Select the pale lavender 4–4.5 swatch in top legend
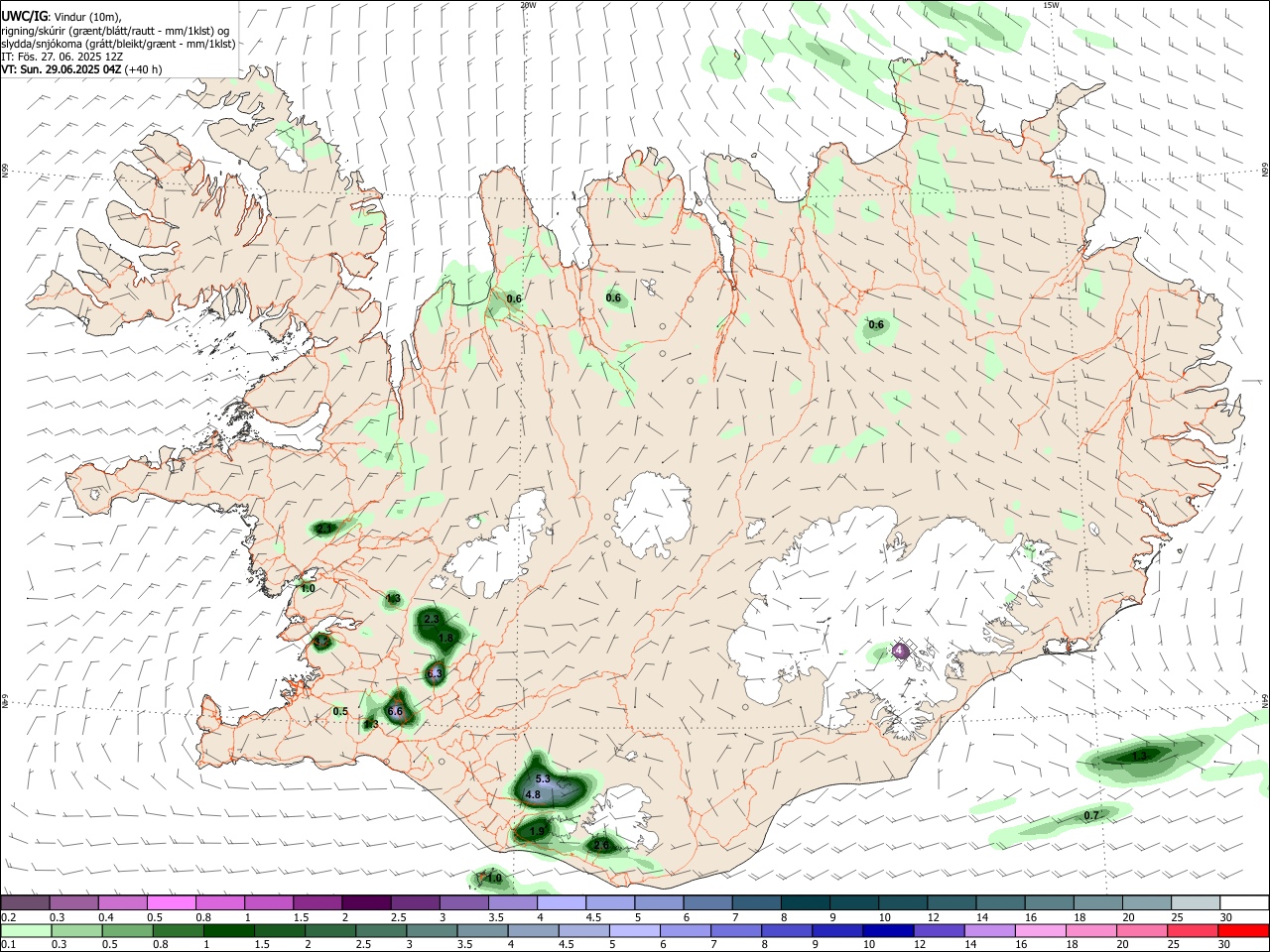1270x952 pixels. (562, 902)
